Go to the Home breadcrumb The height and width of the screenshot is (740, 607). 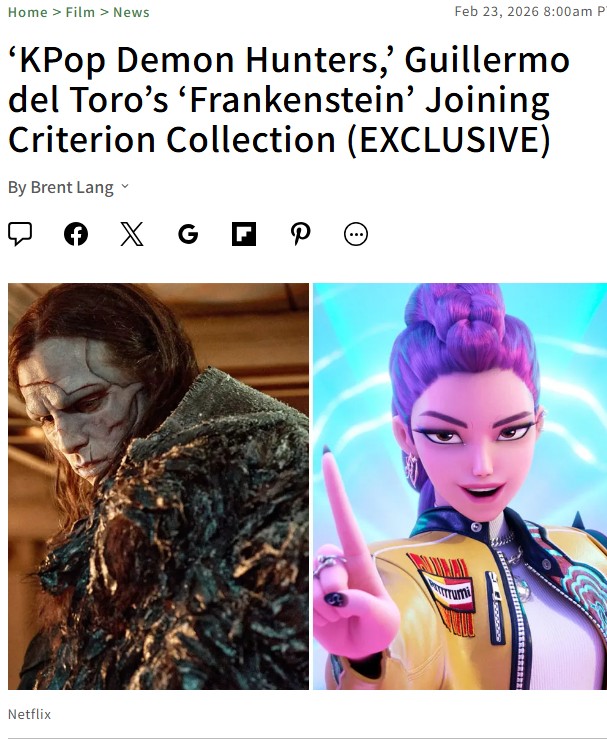(28, 12)
